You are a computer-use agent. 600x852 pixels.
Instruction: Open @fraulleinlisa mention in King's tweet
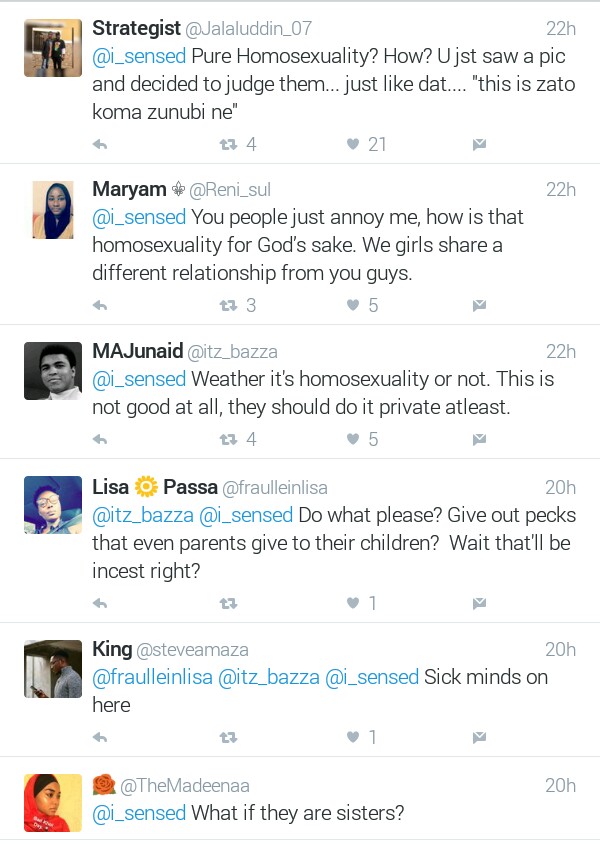coord(152,677)
